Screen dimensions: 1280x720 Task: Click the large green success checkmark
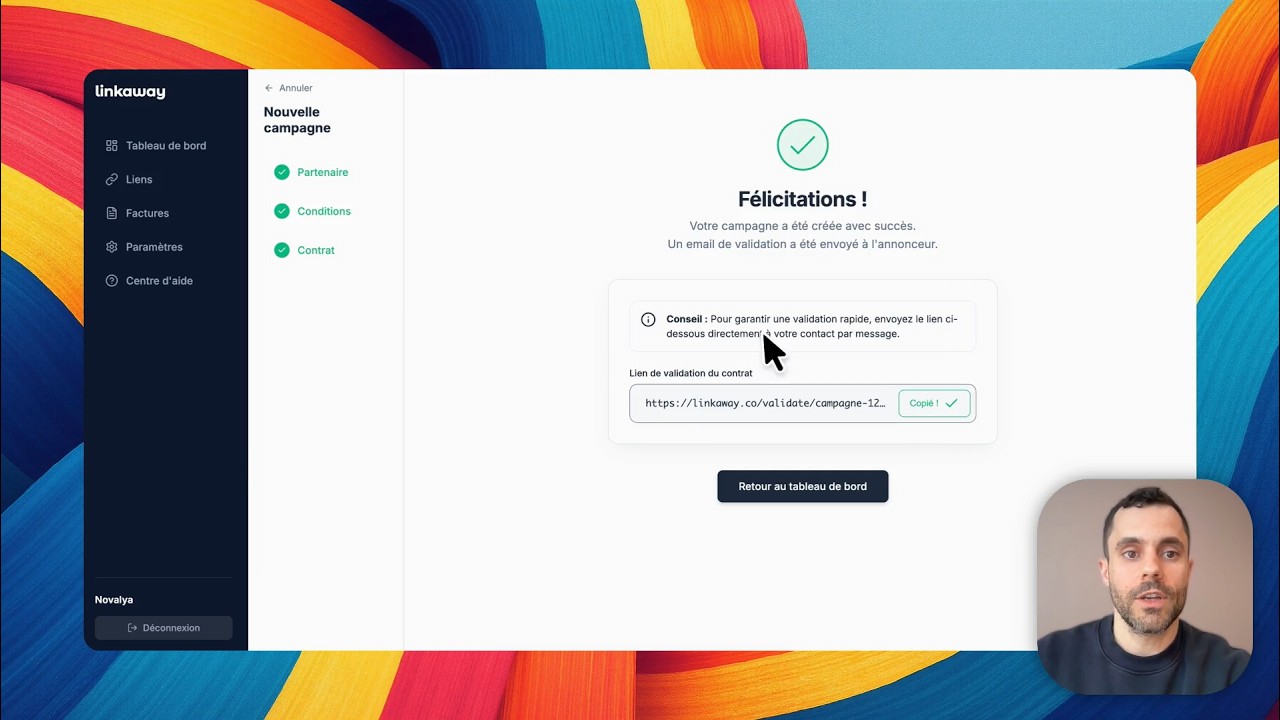click(x=802, y=145)
